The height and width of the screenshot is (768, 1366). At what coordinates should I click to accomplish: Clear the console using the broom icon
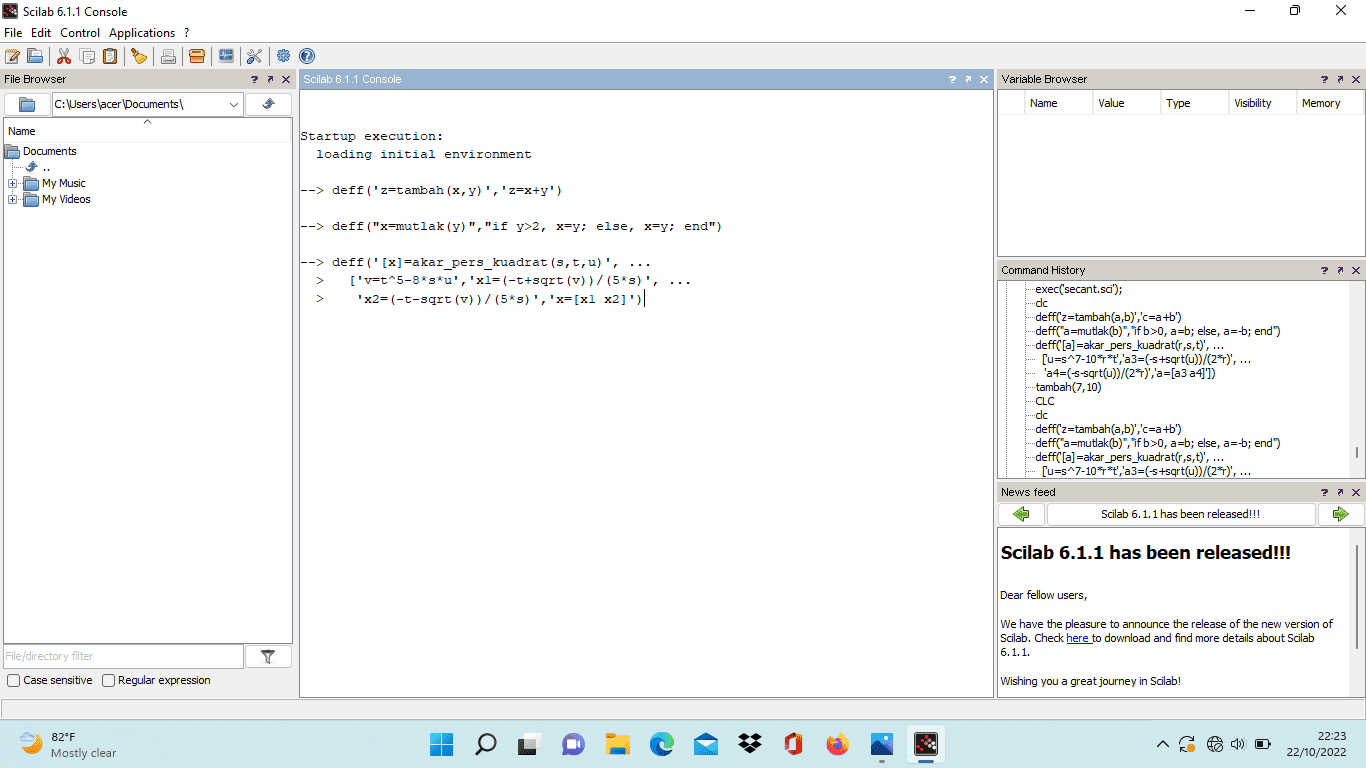tap(139, 56)
